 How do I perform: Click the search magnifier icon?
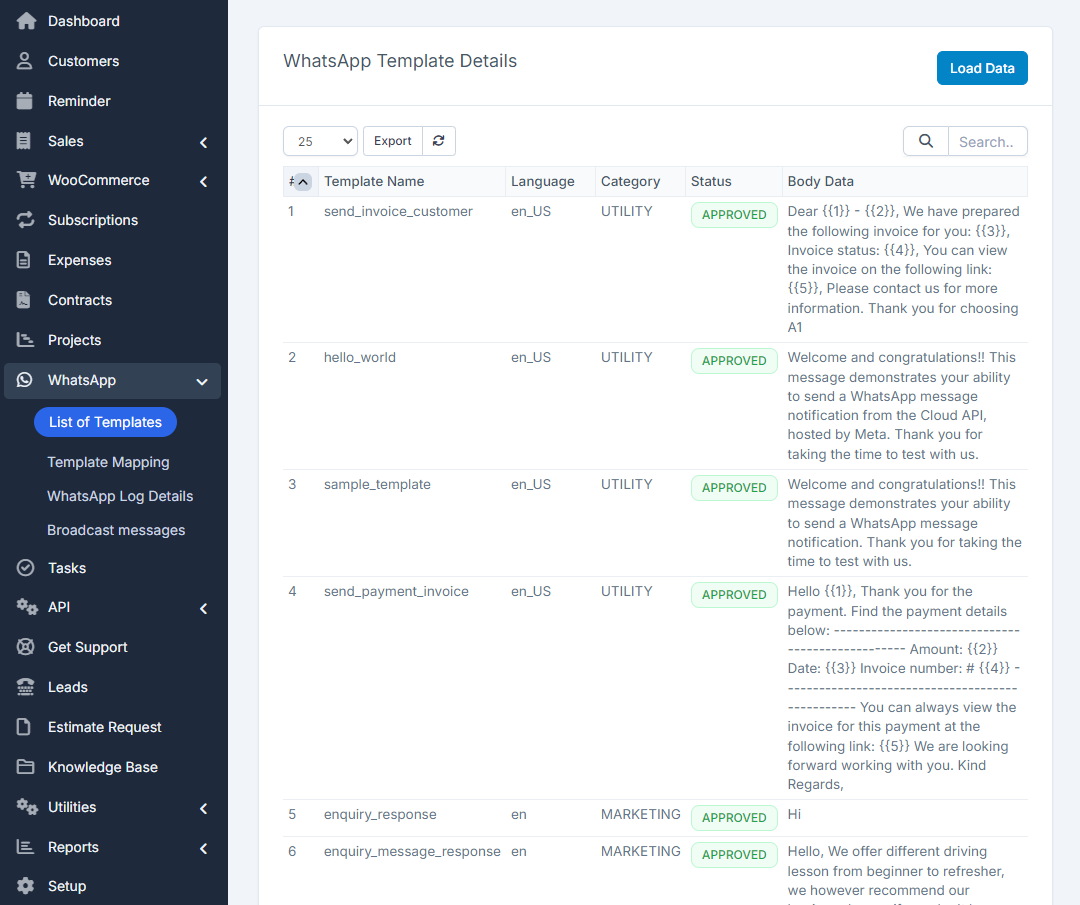point(924,141)
